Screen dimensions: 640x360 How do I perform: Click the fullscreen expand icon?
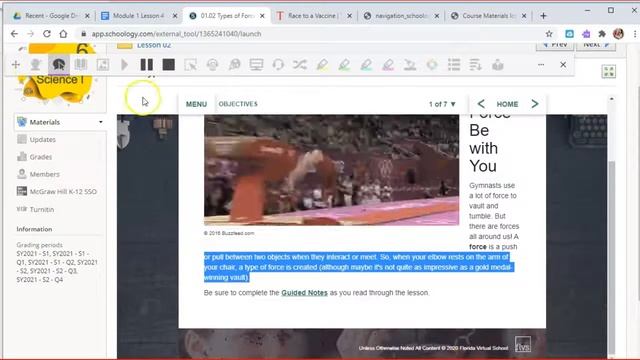(609, 72)
